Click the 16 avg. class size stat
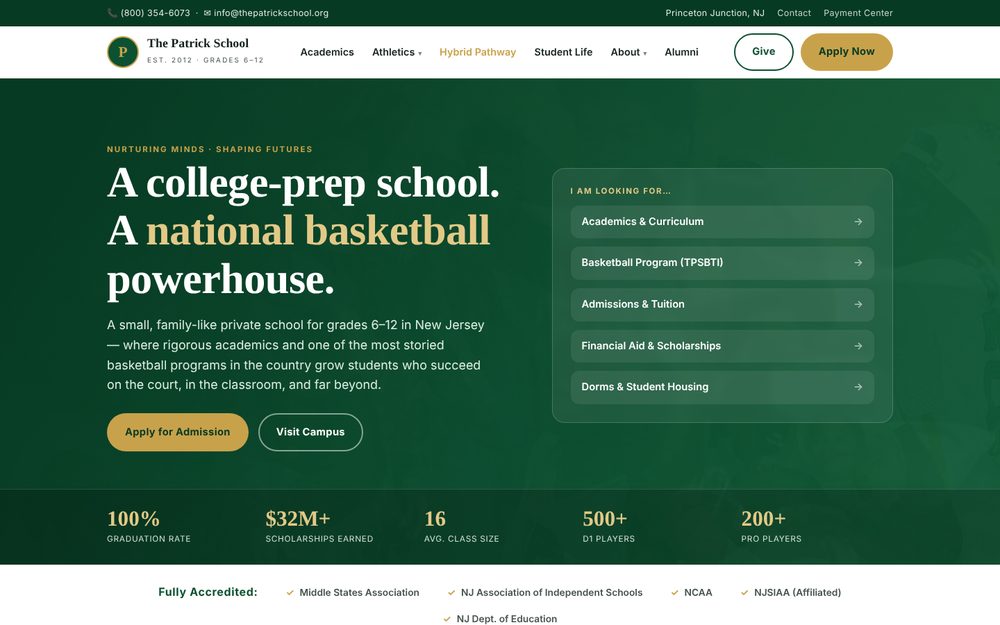Image resolution: width=1000 pixels, height=625 pixels. click(462, 527)
